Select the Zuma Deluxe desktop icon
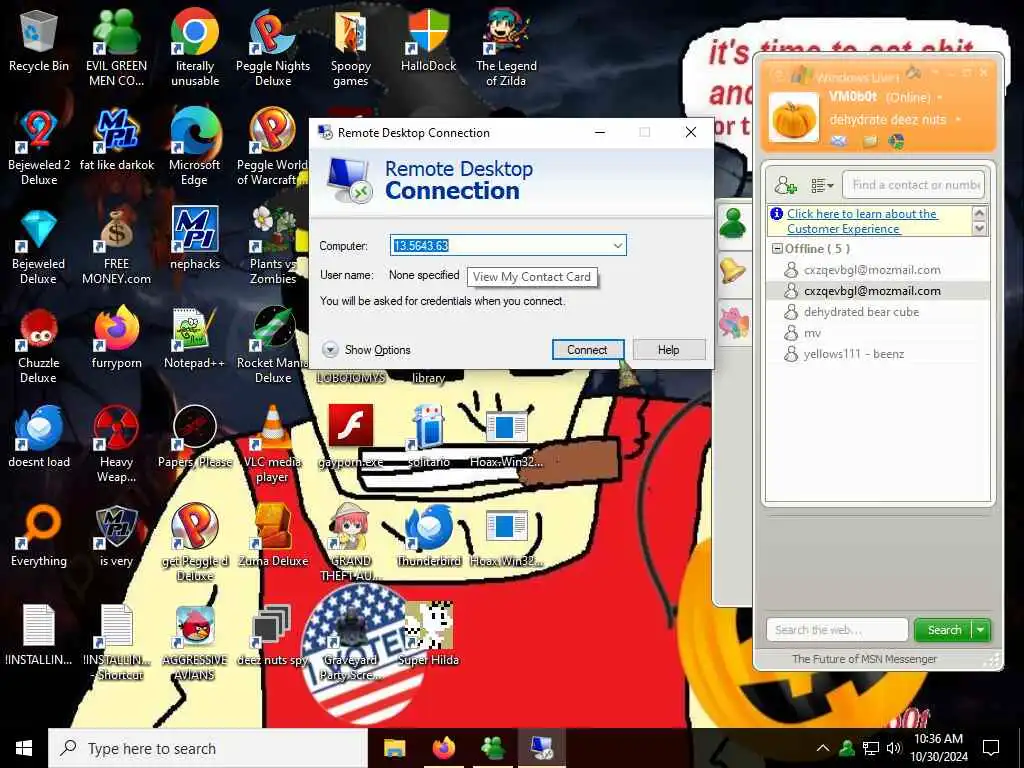Screen dimensions: 1024x768 tap(273, 537)
